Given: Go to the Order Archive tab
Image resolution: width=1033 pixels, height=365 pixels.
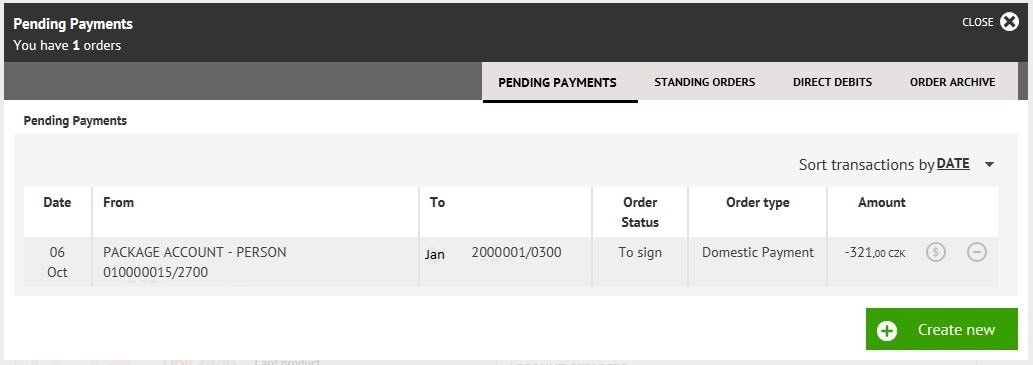Looking at the screenshot, I should coord(952,82).
